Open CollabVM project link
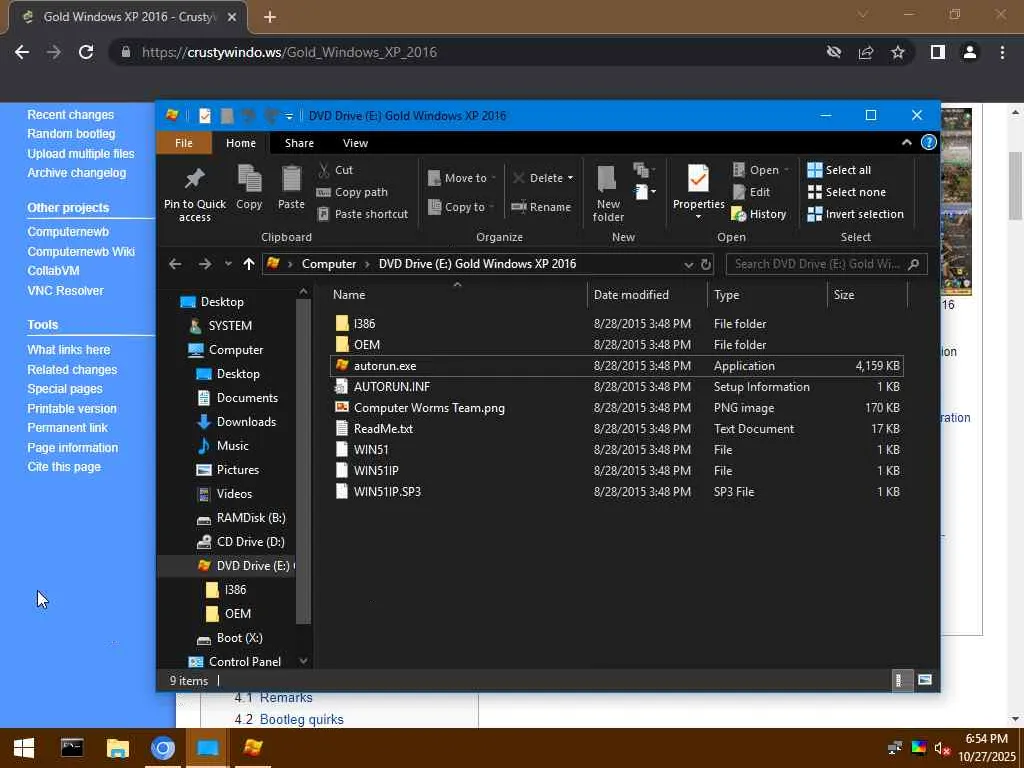The width and height of the screenshot is (1024, 768). point(54,270)
